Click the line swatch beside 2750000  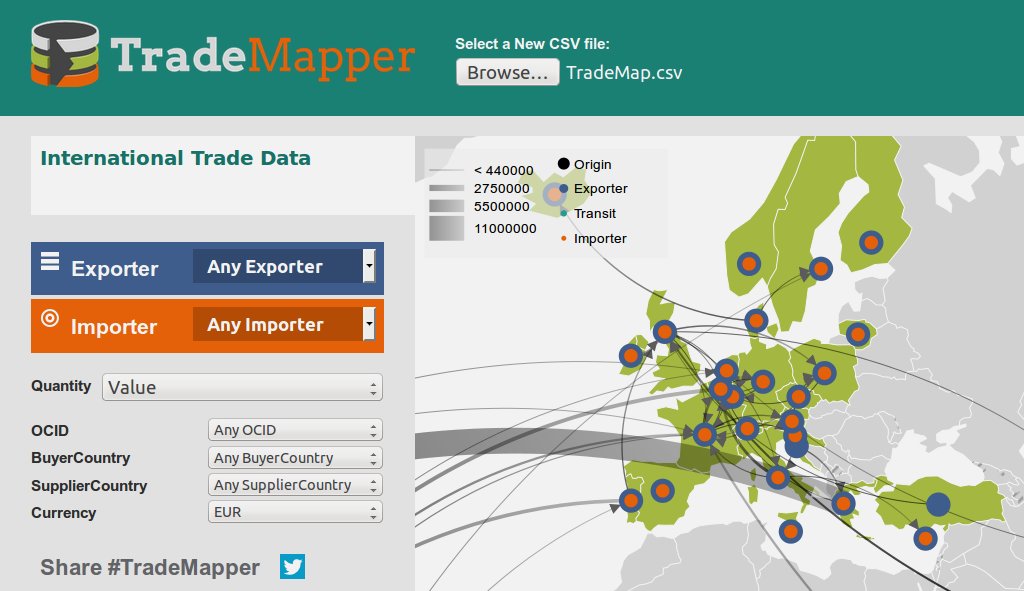tap(447, 188)
